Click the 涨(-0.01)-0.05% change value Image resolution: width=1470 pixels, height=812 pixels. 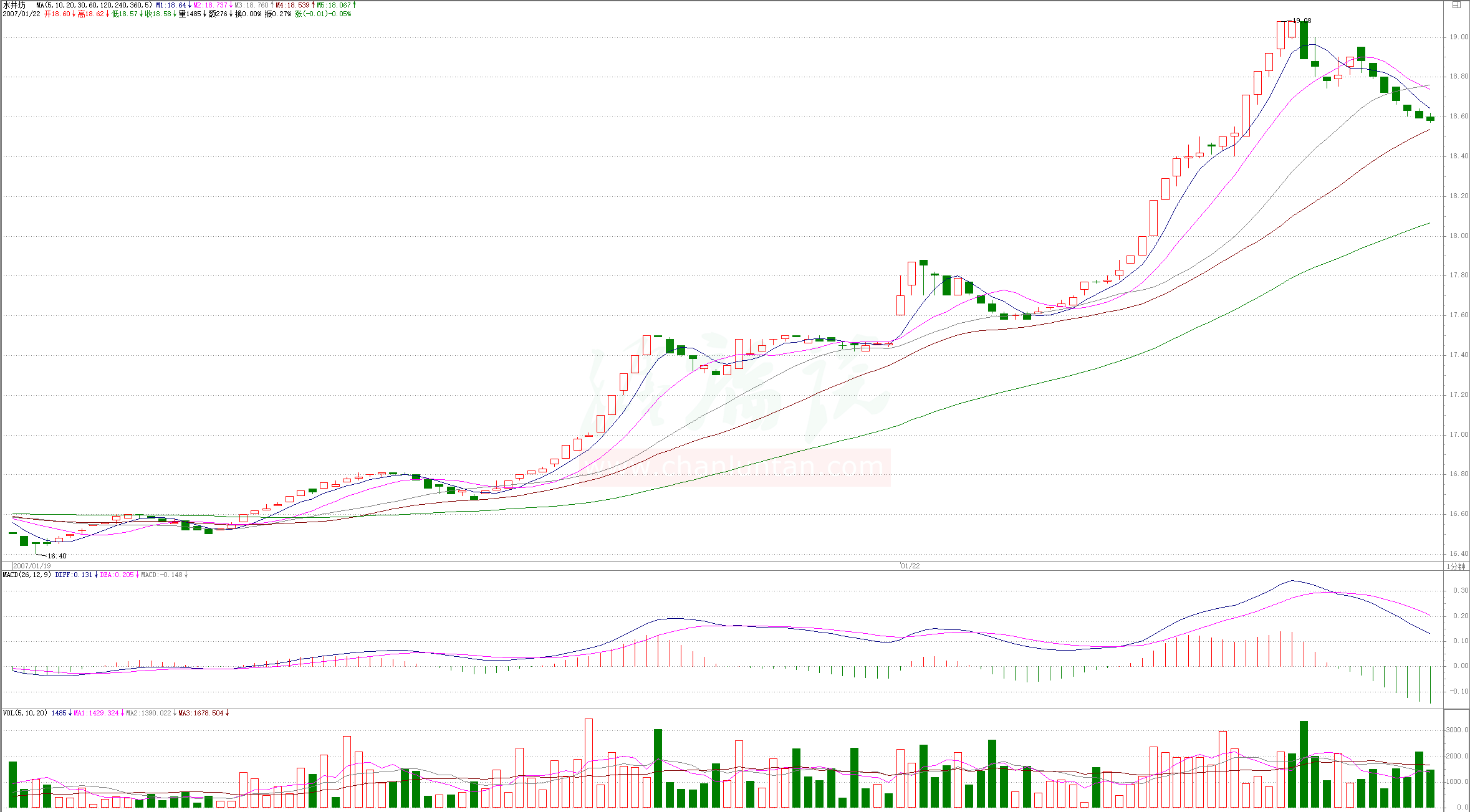323,14
